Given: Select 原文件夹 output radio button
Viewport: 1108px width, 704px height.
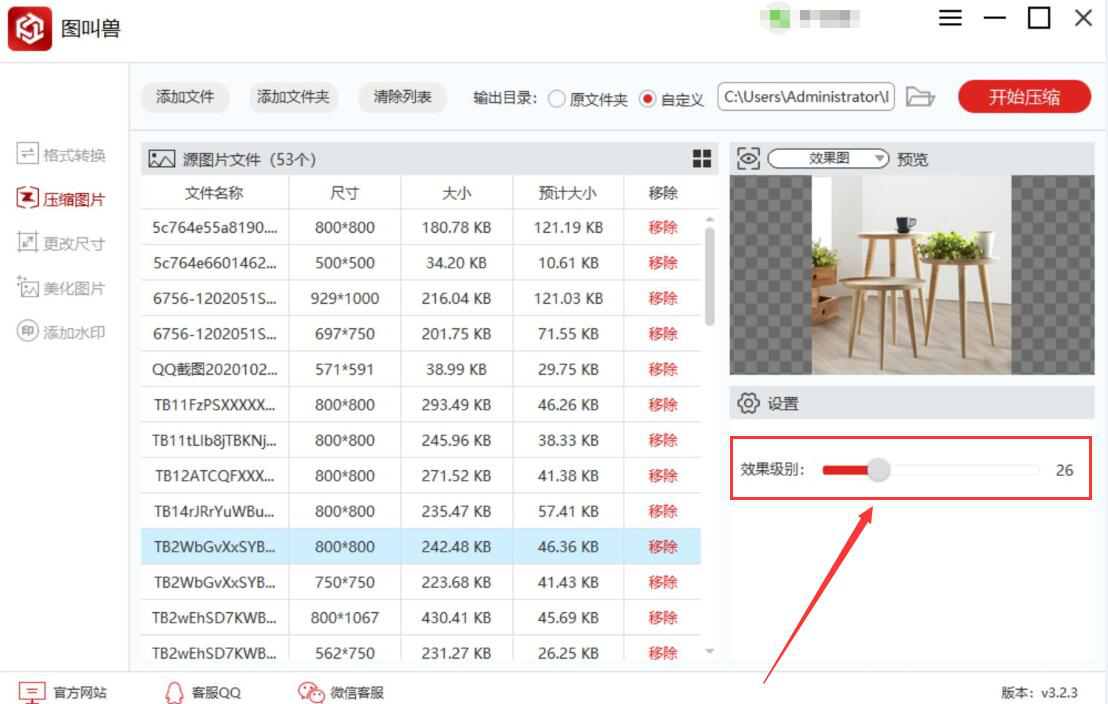Looking at the screenshot, I should pyautogui.click(x=557, y=99).
